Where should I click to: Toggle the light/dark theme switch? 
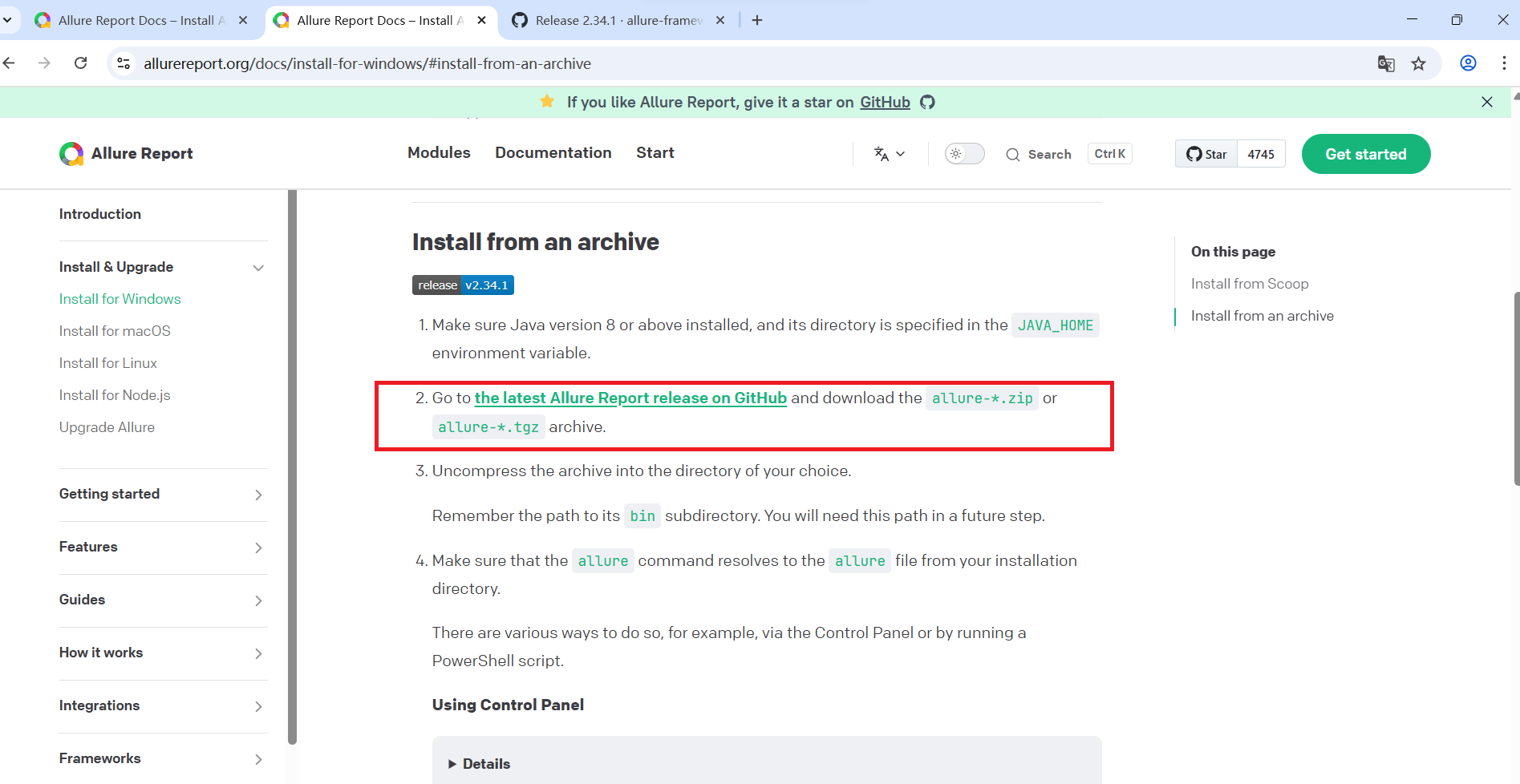(x=964, y=154)
